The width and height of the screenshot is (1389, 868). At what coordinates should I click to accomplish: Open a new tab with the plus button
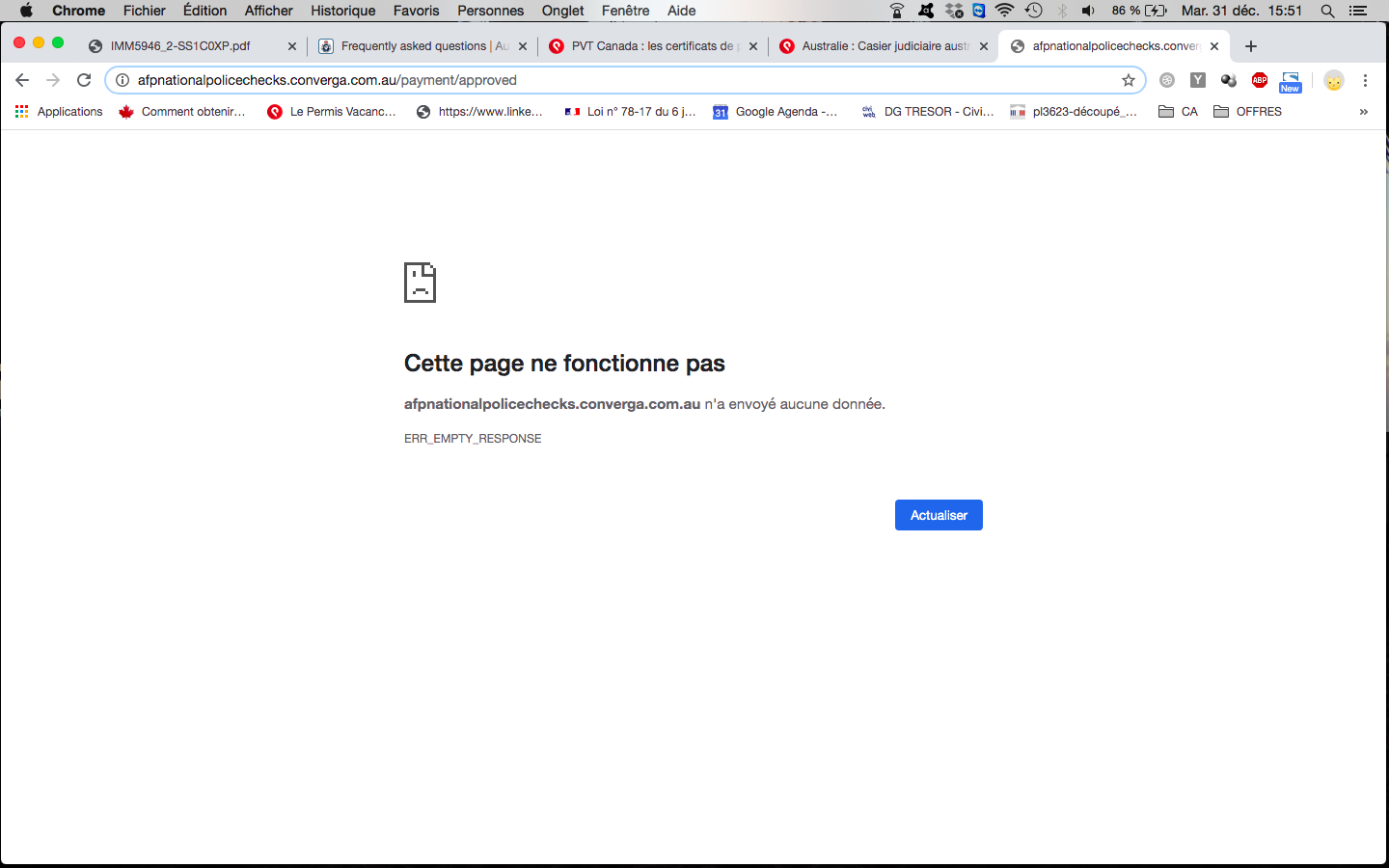pyautogui.click(x=1251, y=46)
